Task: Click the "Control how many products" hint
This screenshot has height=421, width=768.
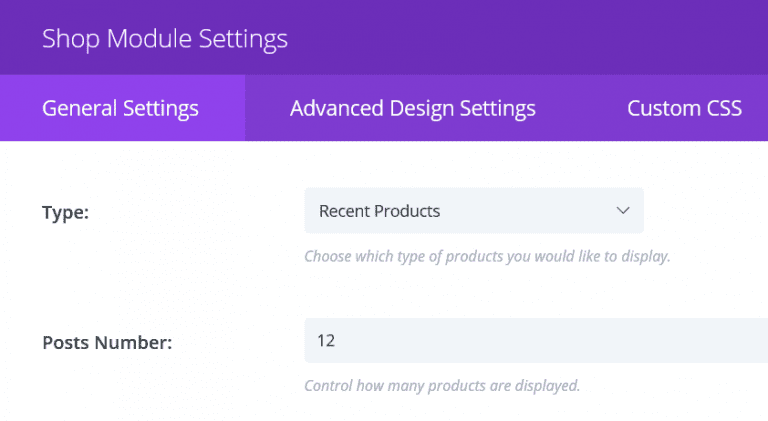Action: click(x=442, y=385)
